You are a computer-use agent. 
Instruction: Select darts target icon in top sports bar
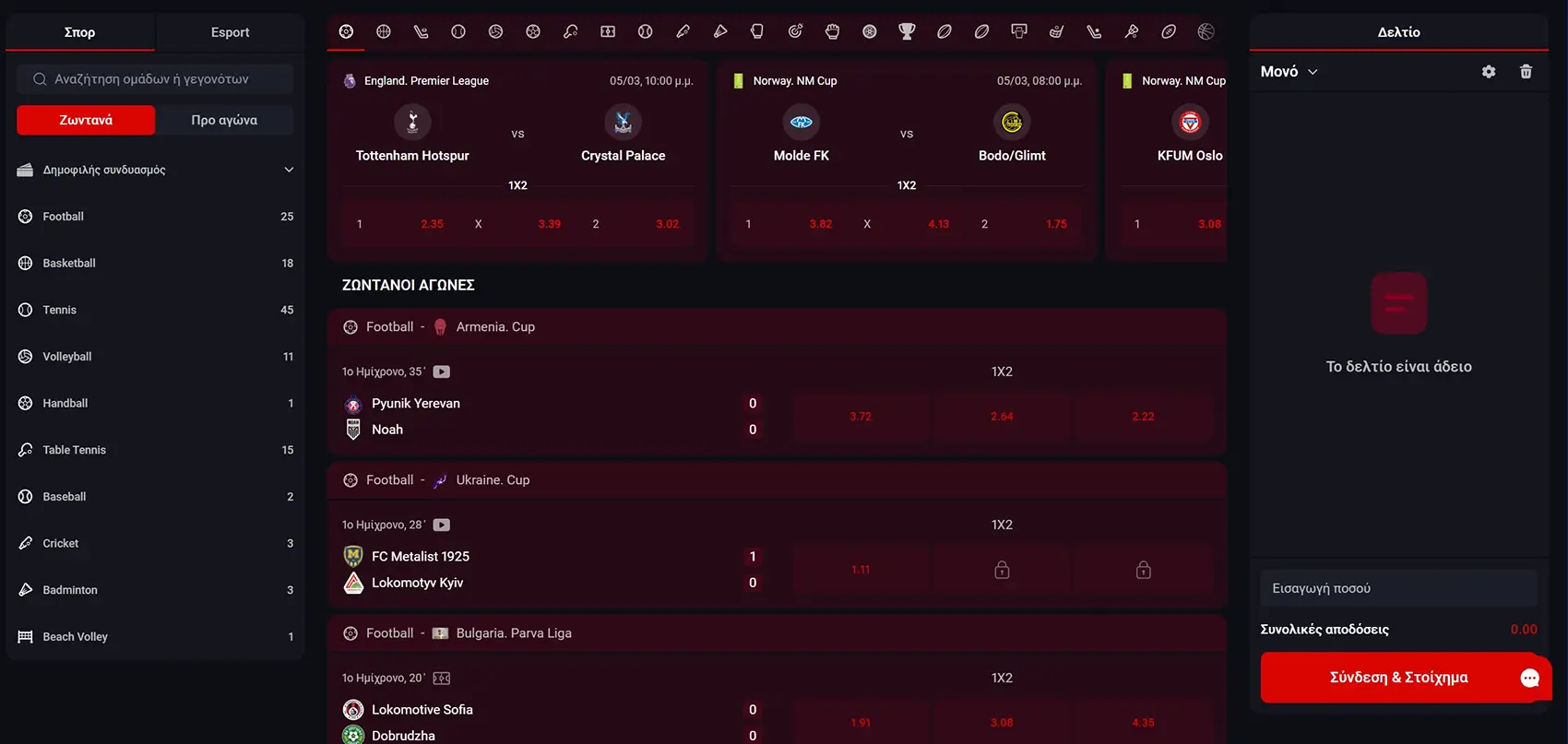pyautogui.click(x=795, y=31)
